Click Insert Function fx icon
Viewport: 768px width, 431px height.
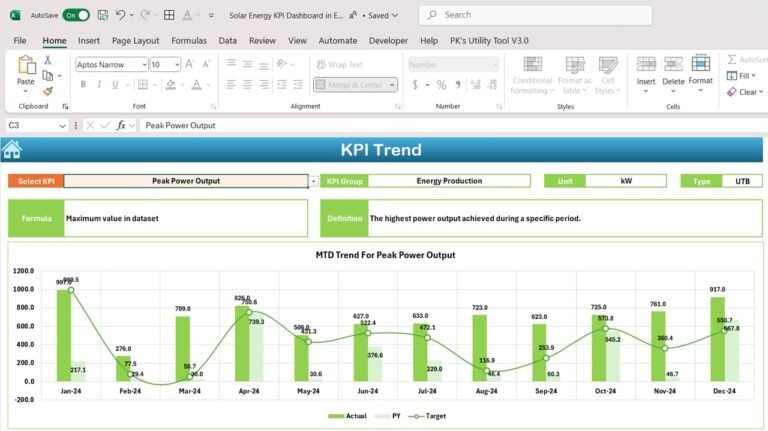coord(121,125)
